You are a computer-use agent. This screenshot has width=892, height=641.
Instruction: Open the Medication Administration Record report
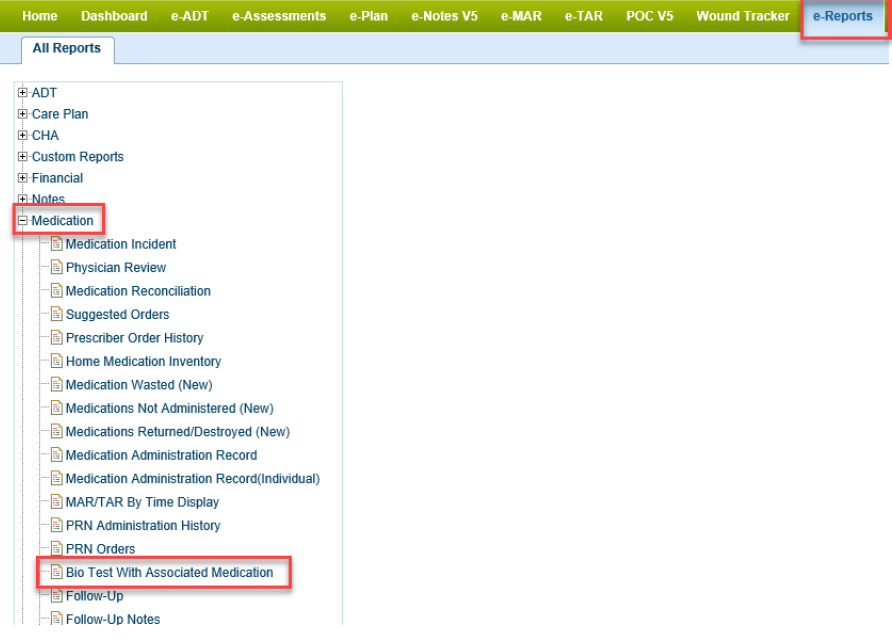[162, 455]
